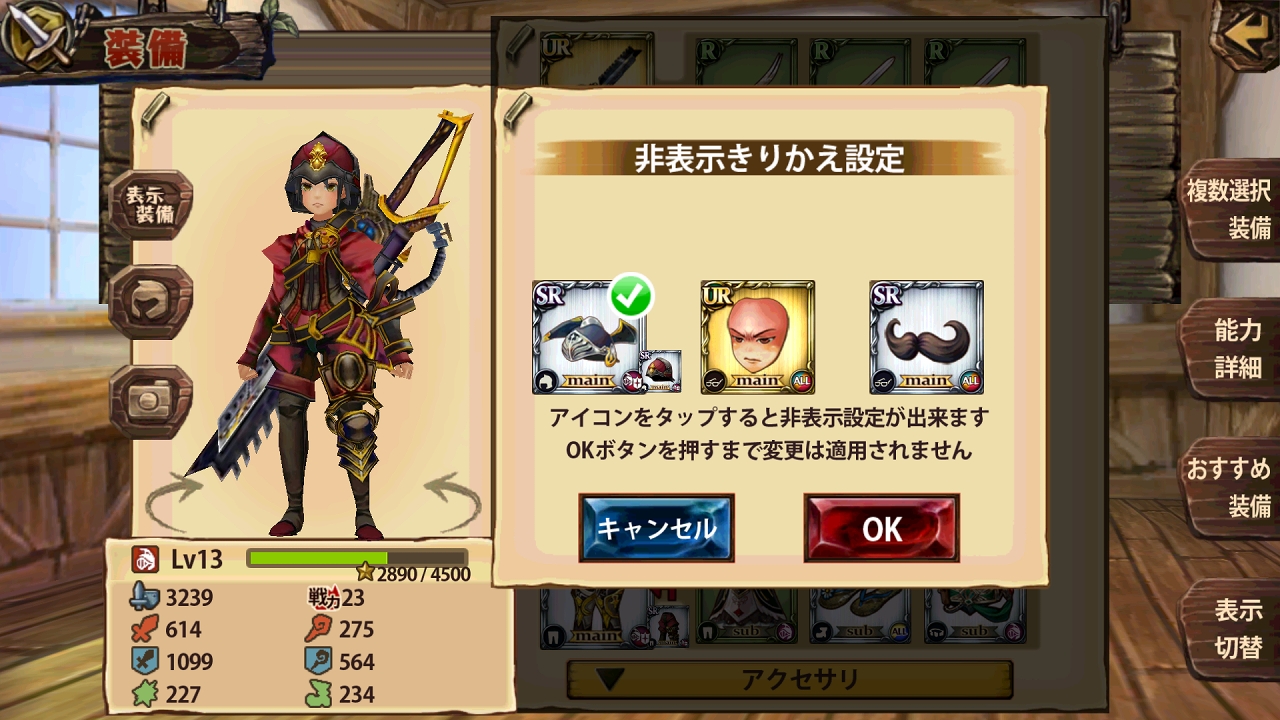Rotate character with right curved arrow
Screen dimensions: 1280x720
(x=453, y=500)
